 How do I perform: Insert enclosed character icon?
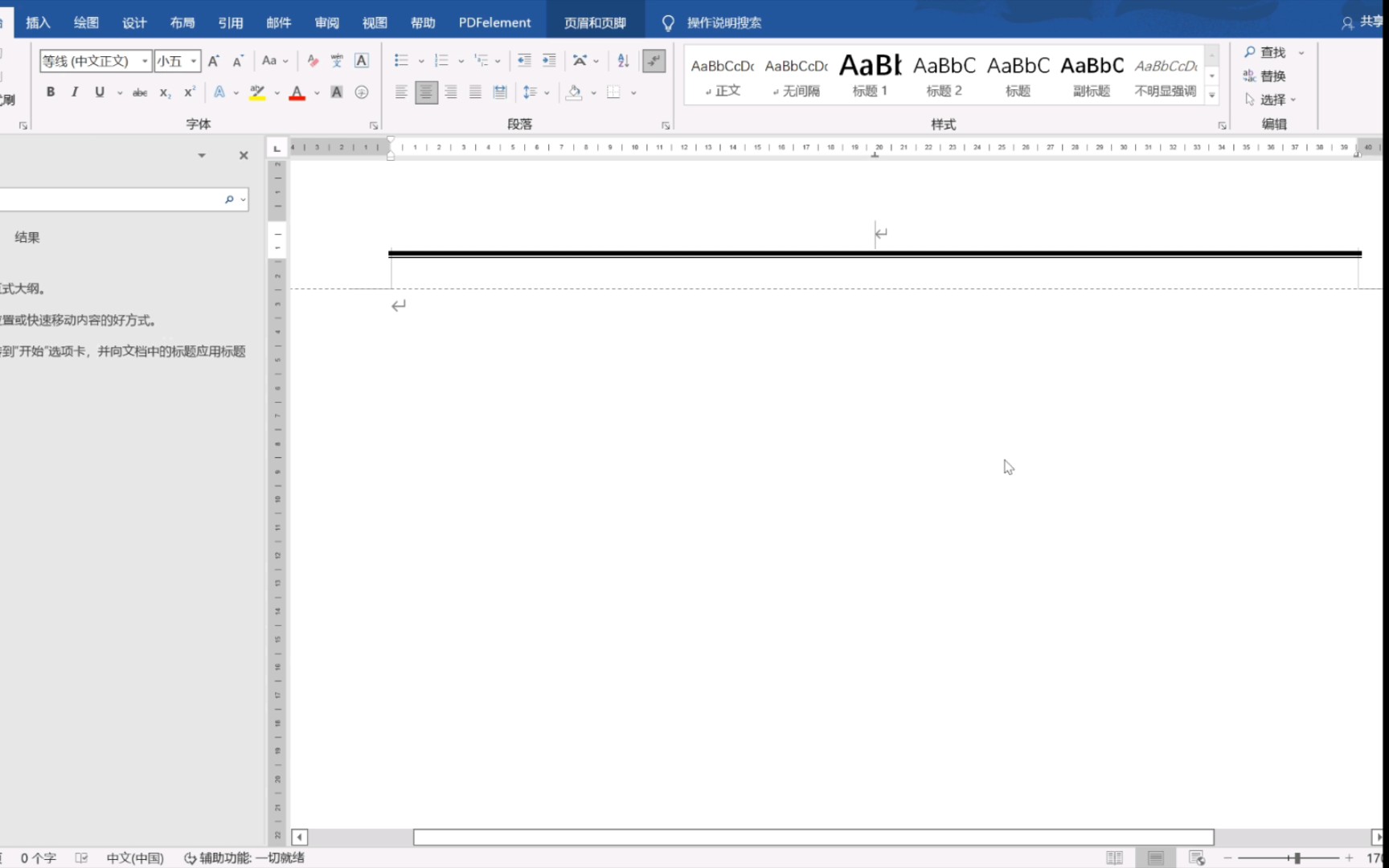point(362,92)
